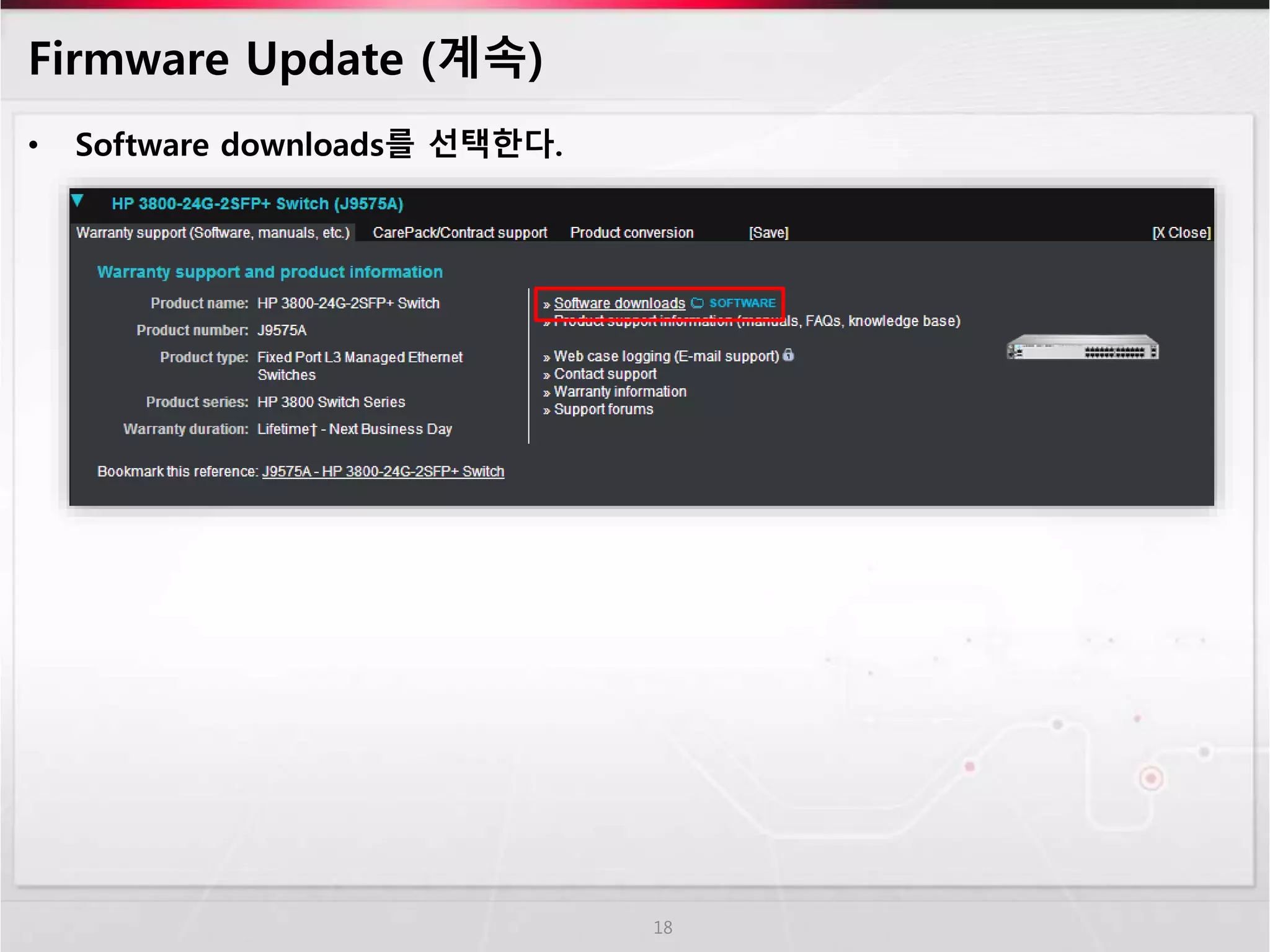The height and width of the screenshot is (952, 1270).
Task: Open the Software downloads link
Action: (619, 303)
